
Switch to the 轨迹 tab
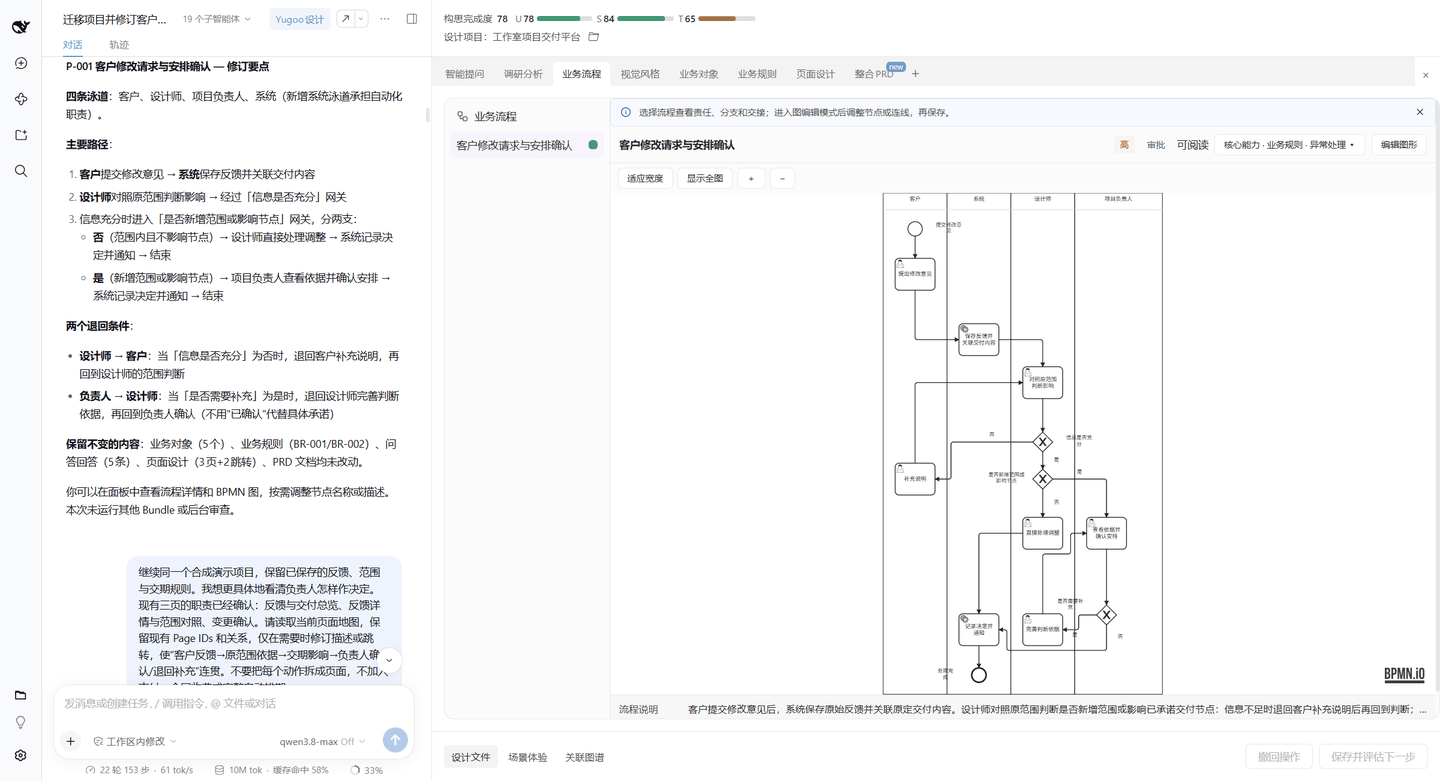[x=119, y=45]
